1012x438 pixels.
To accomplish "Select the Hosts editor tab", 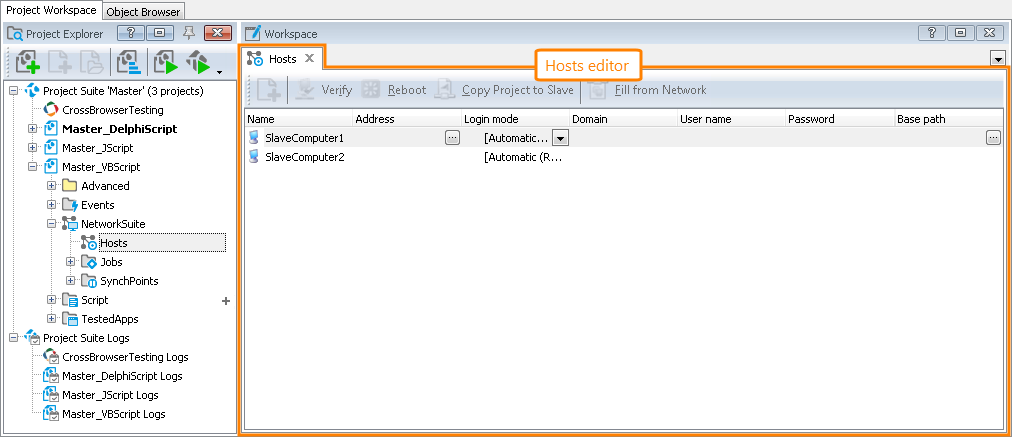I will tap(282, 59).
